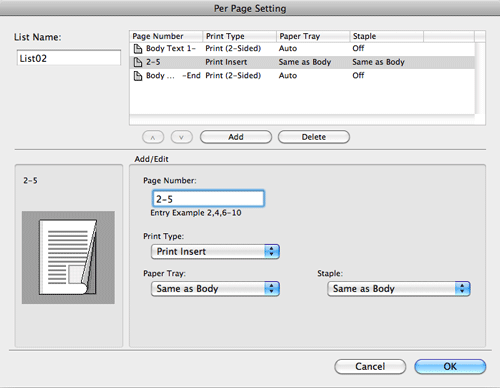This screenshot has width=500, height=388.
Task: Click the Page Number field containing 2-5
Action: [209, 199]
